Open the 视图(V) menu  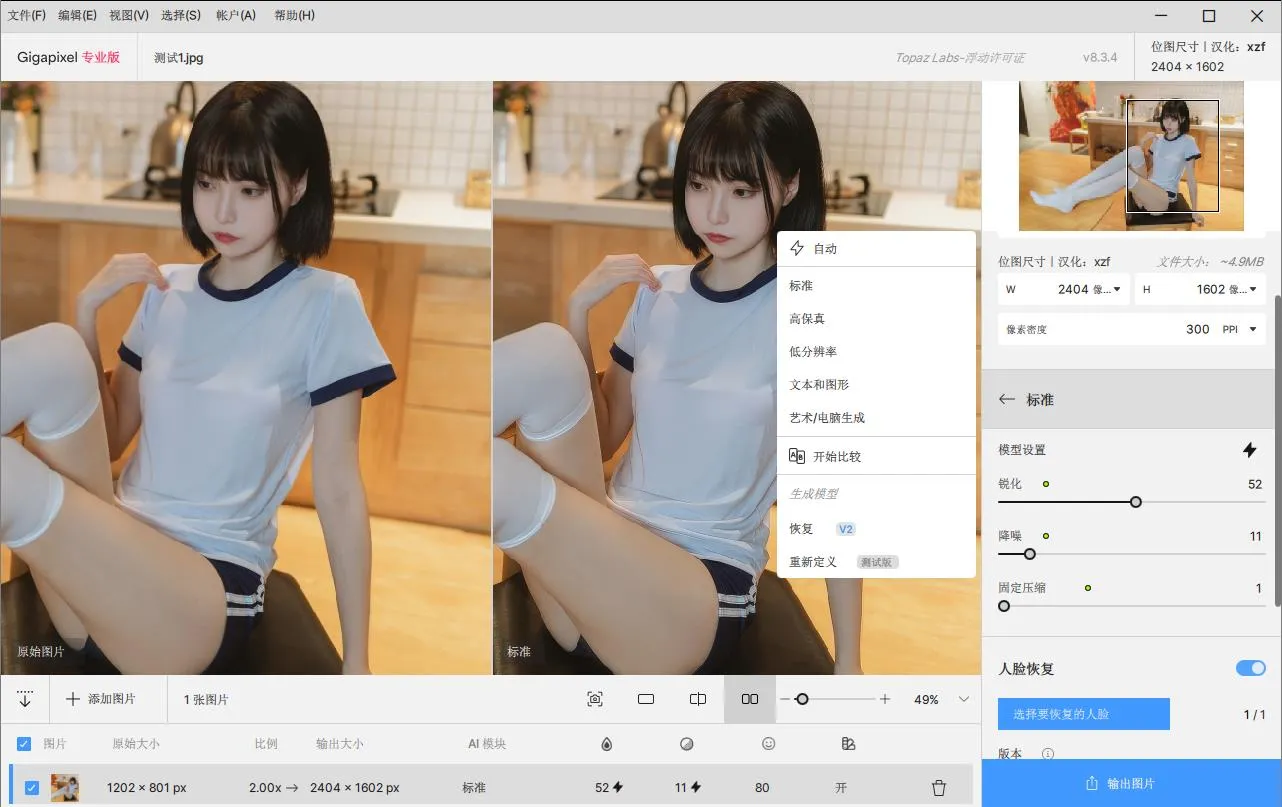[128, 15]
